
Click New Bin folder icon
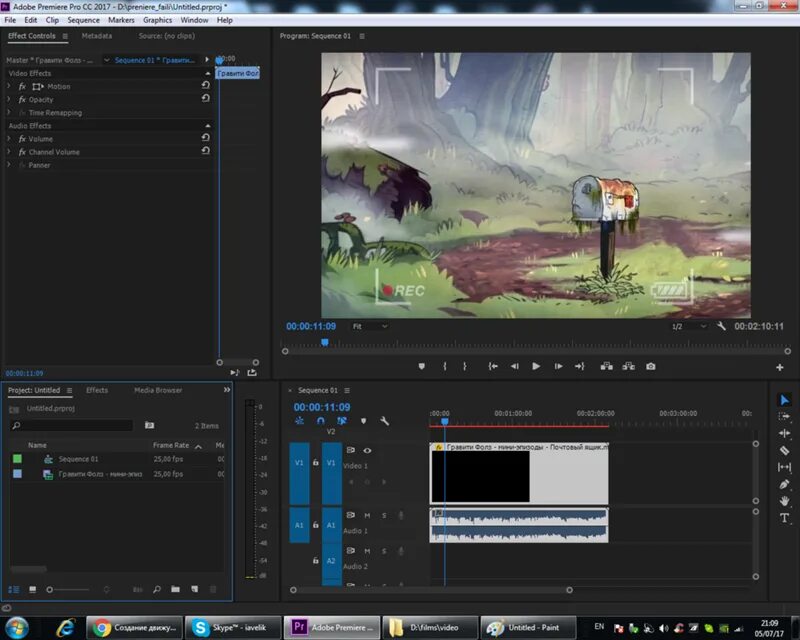click(x=176, y=589)
